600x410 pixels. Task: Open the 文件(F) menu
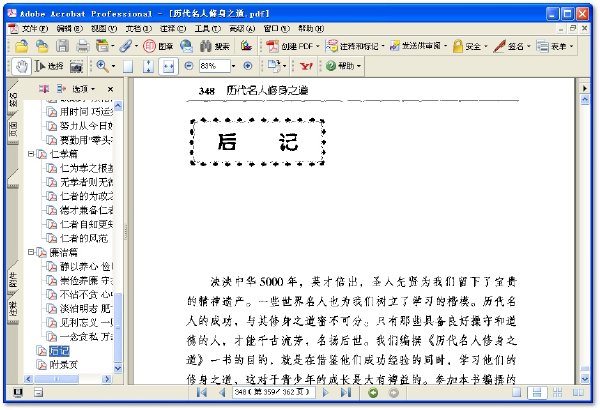tap(34, 29)
